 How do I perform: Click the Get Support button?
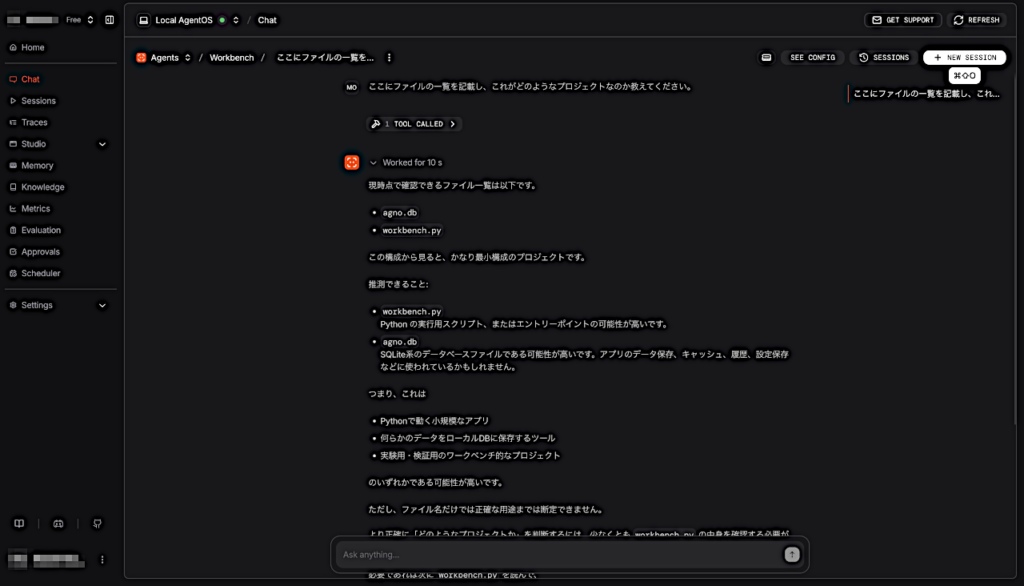click(x=903, y=20)
